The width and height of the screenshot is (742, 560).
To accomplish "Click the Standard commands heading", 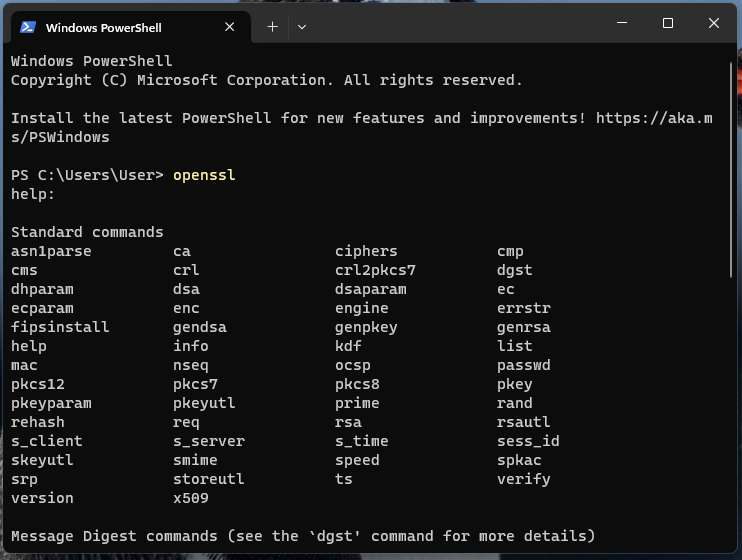I will tap(87, 232).
